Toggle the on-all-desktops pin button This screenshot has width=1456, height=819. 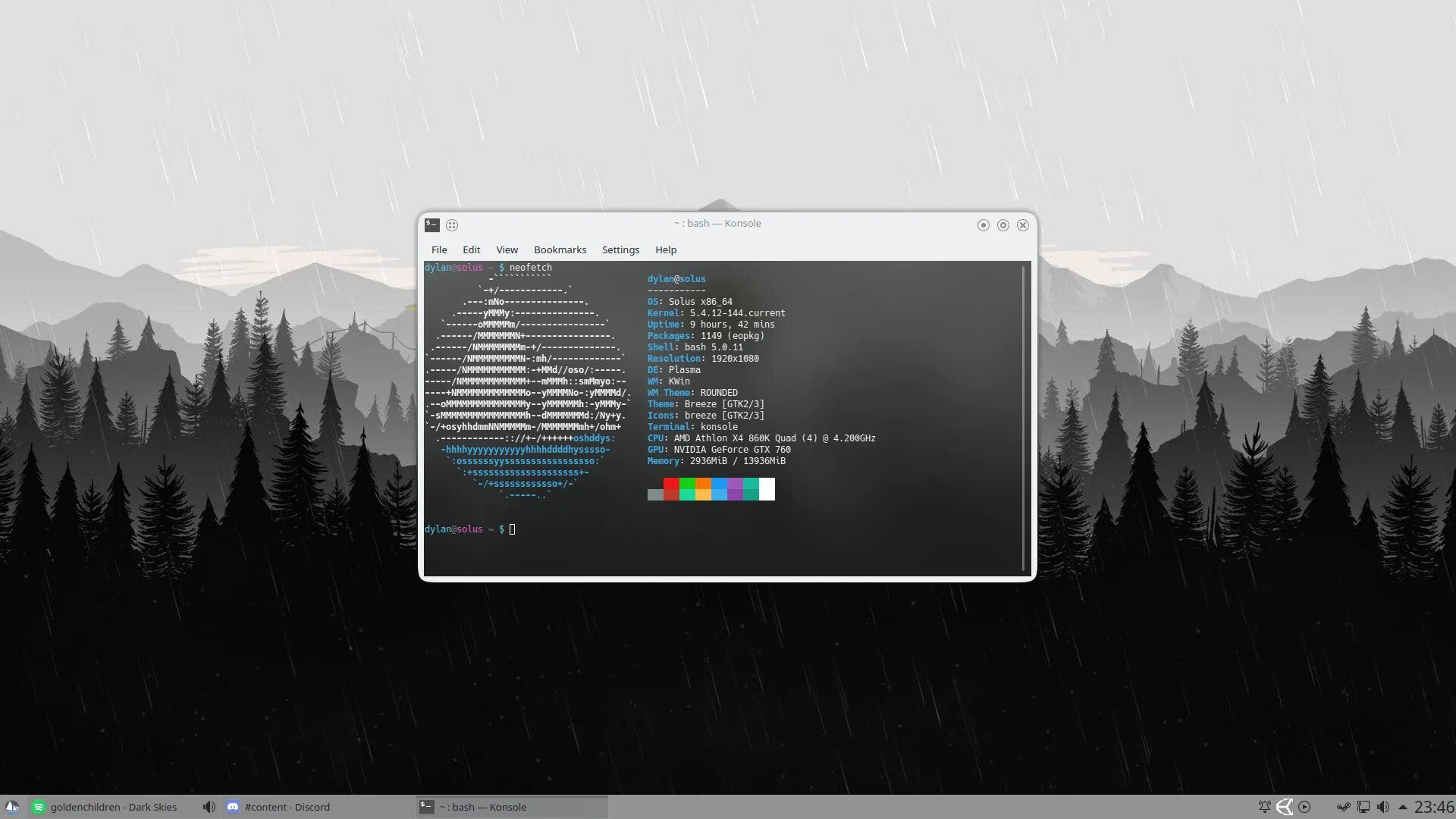452,224
